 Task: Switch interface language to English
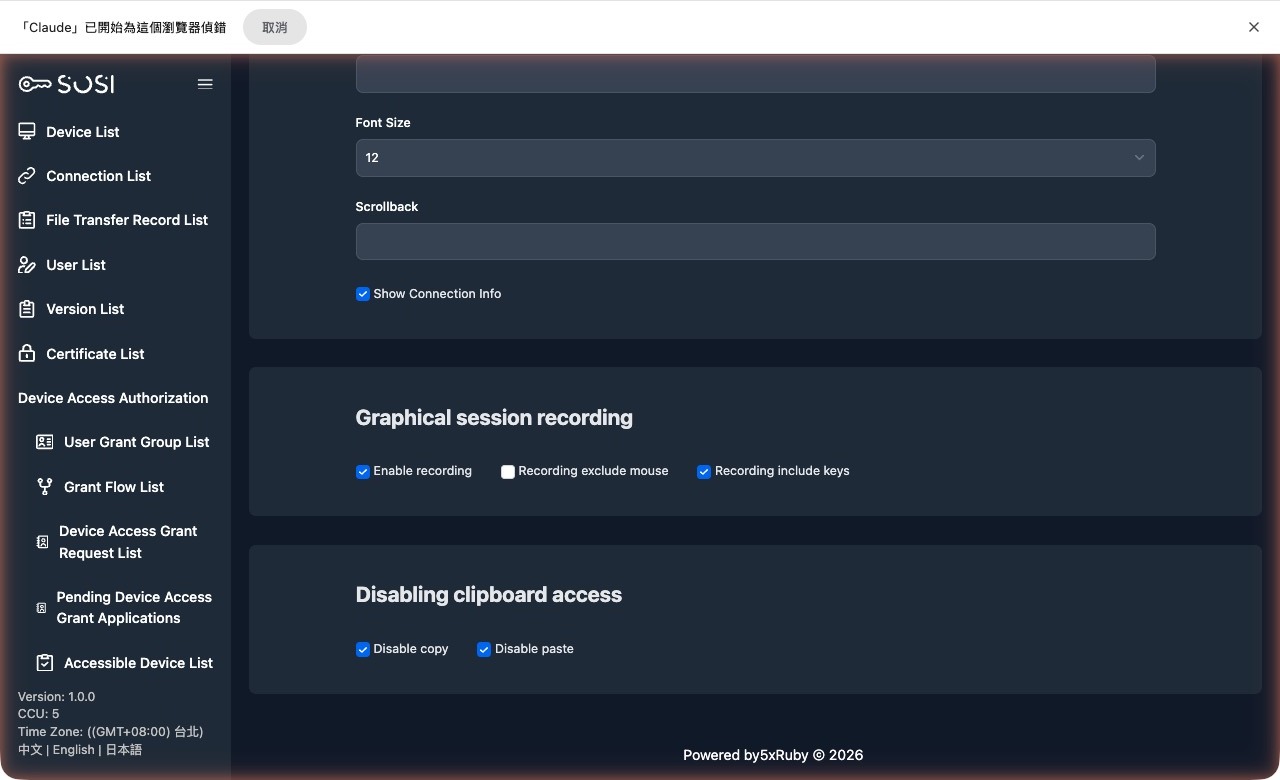73,749
